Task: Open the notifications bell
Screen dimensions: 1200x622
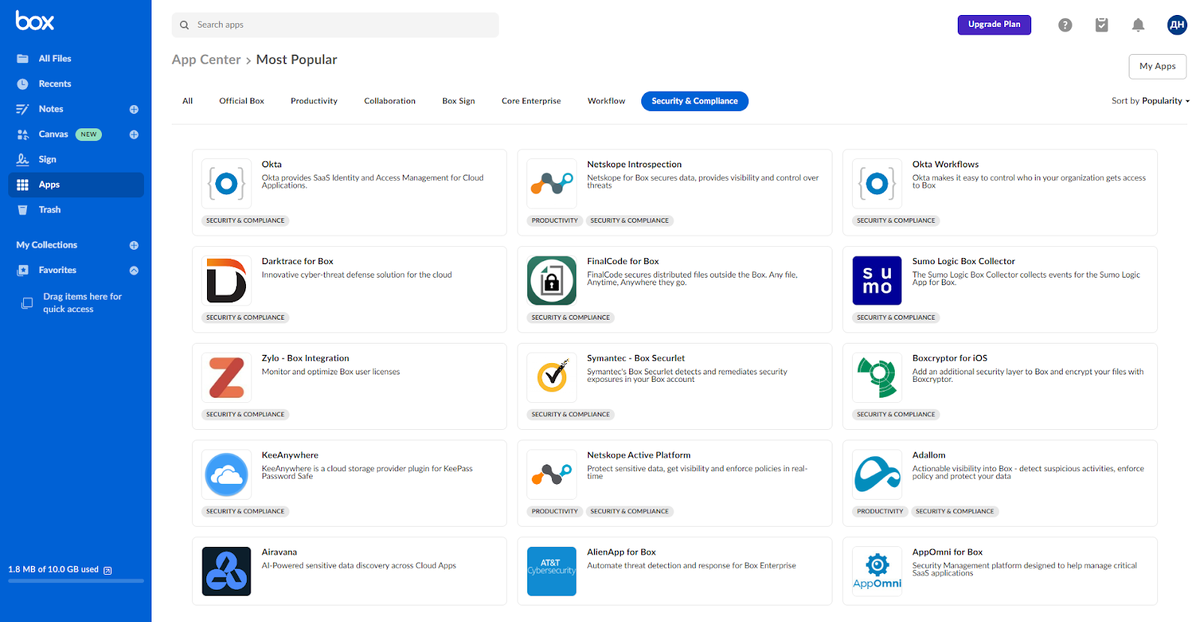Action: click(1138, 25)
